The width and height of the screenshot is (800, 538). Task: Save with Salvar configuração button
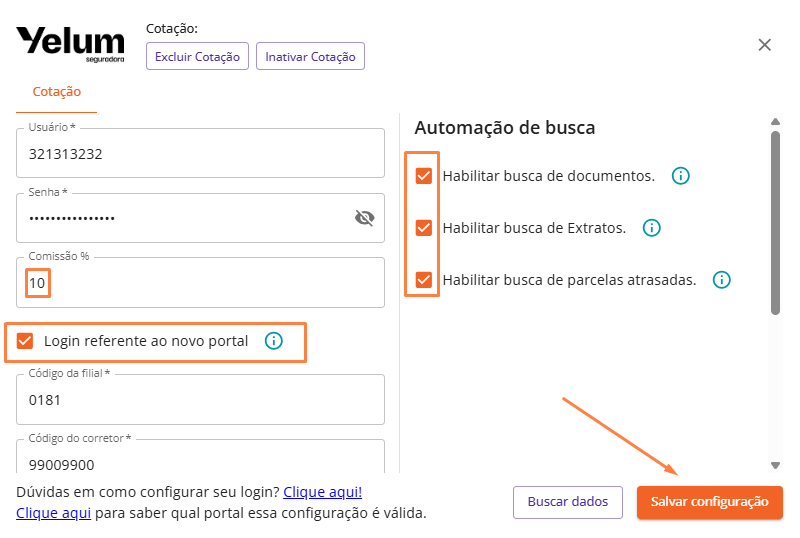(x=709, y=502)
